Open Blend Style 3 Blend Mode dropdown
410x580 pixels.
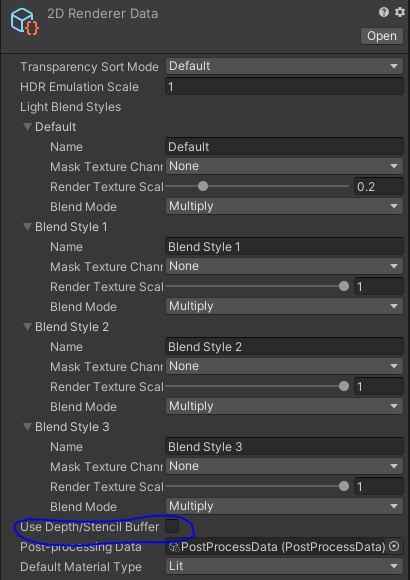coord(284,506)
